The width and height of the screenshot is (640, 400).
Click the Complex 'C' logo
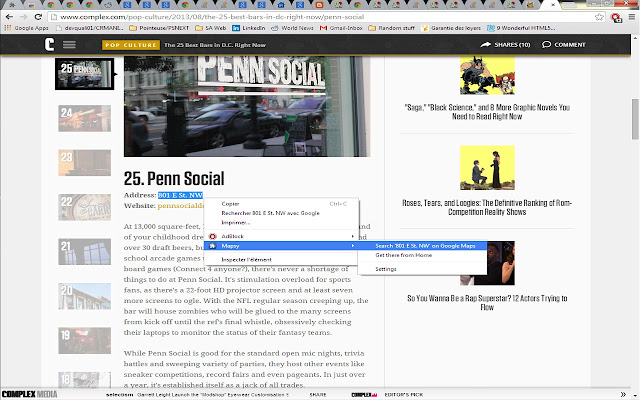(x=49, y=44)
